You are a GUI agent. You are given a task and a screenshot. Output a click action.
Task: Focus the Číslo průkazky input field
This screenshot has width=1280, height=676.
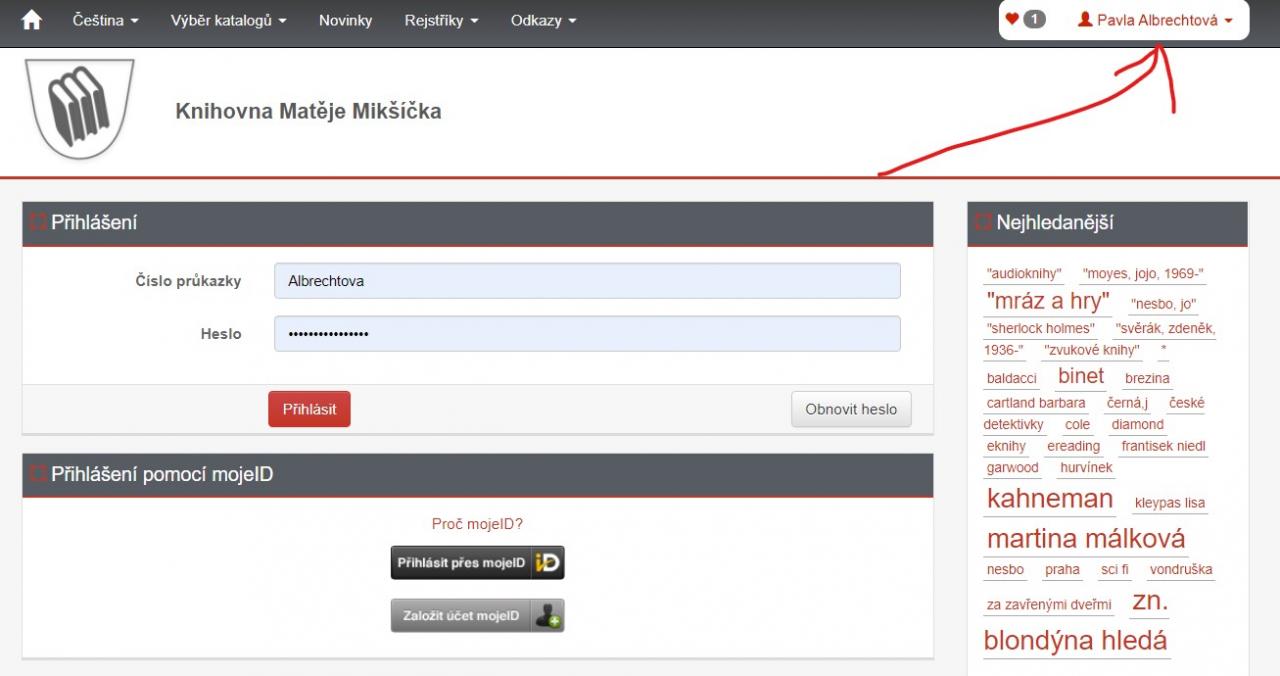coord(587,281)
